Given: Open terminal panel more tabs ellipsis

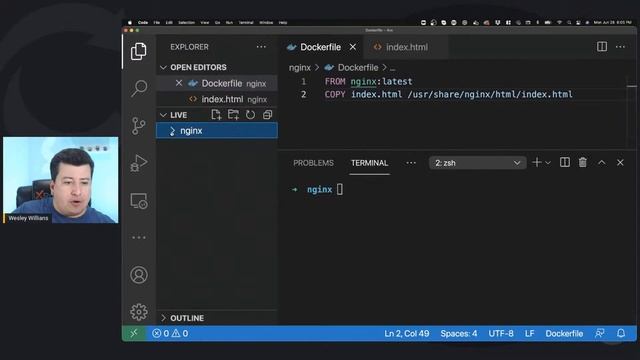Looking at the screenshot, I should tap(411, 163).
